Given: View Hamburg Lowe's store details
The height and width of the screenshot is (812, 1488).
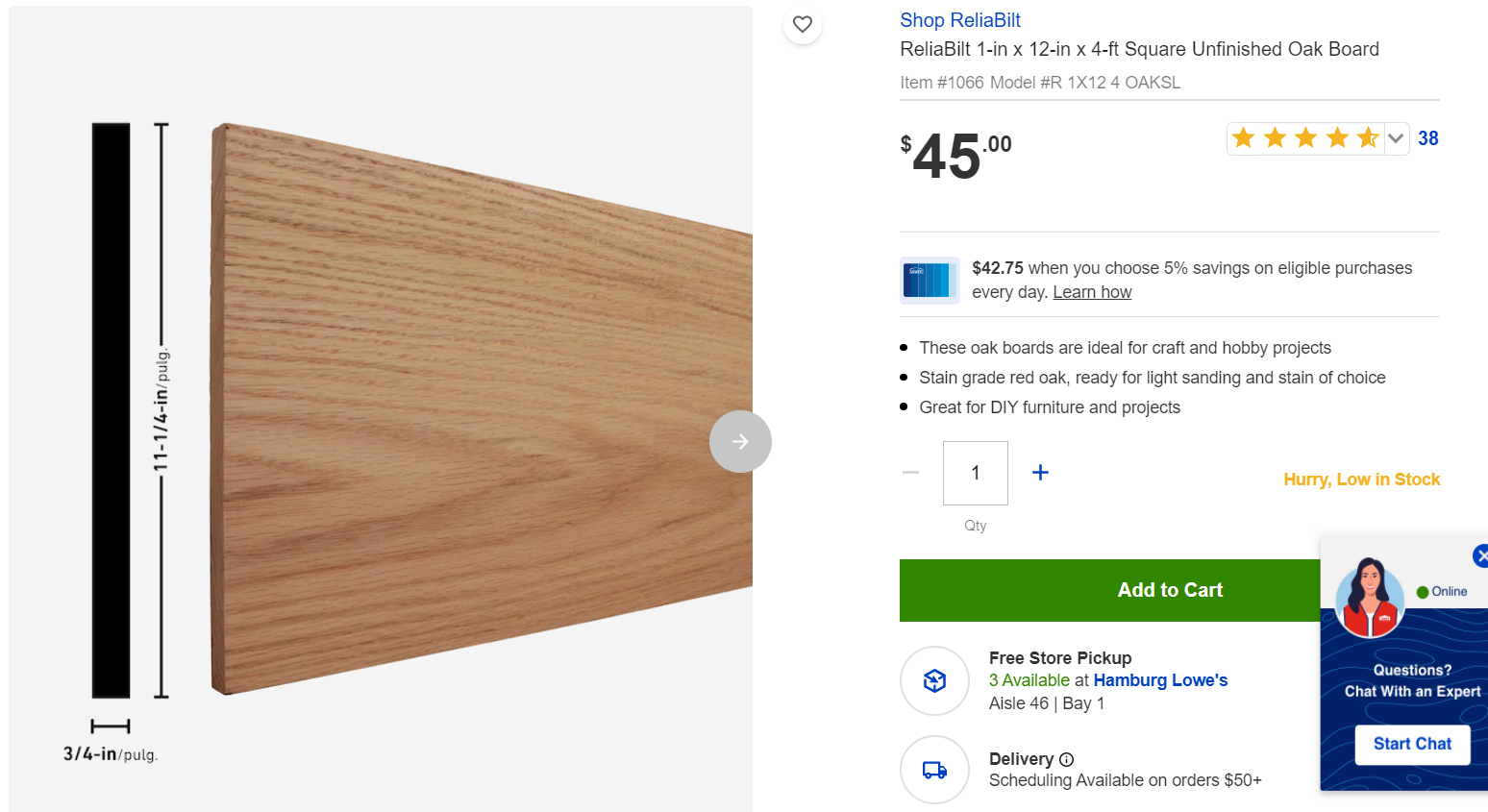Looking at the screenshot, I should pos(1159,679).
